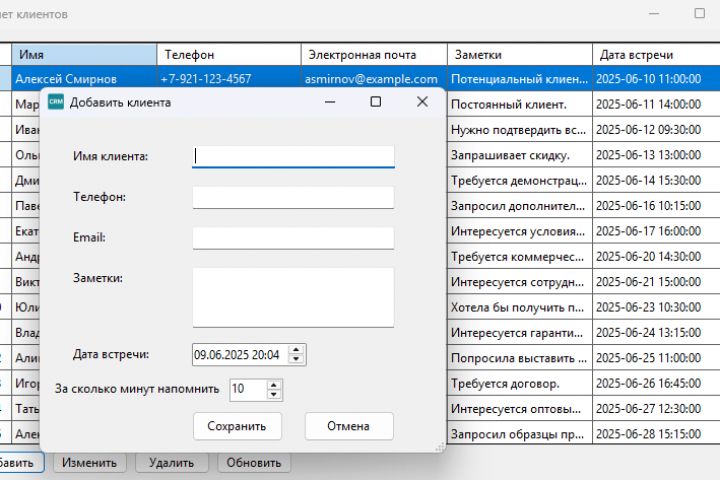The height and width of the screenshot is (480, 720).
Task: Click note cell Интересуется оптовы...
Action: (x=520, y=408)
